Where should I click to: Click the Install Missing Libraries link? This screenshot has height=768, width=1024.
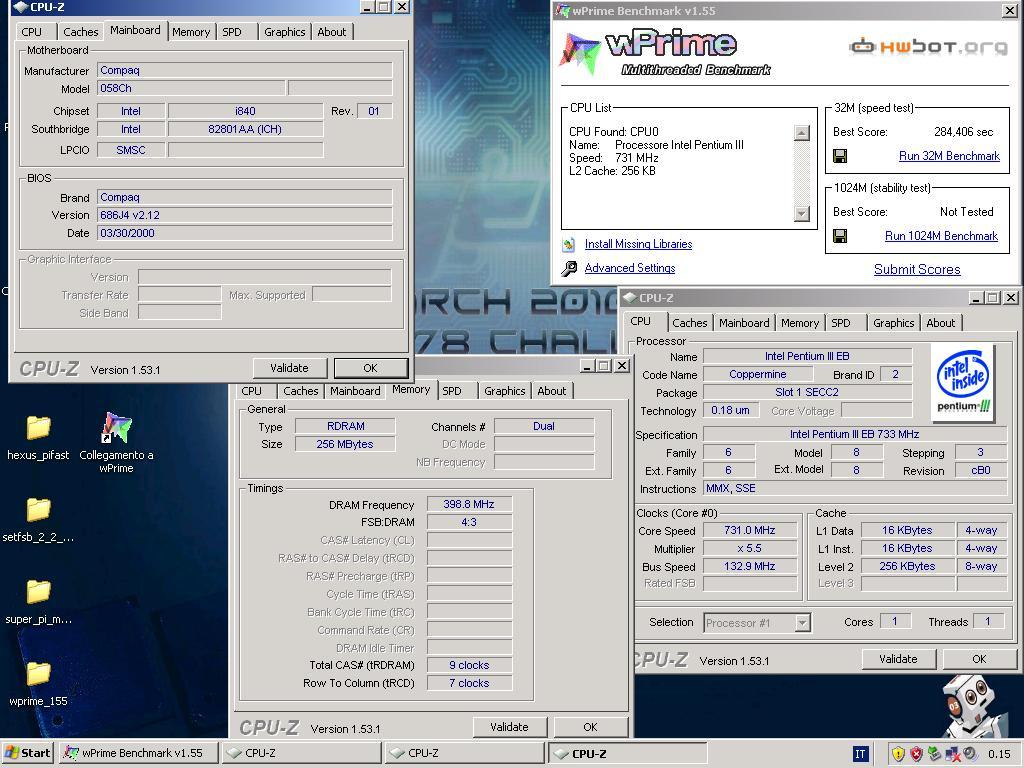pos(638,244)
